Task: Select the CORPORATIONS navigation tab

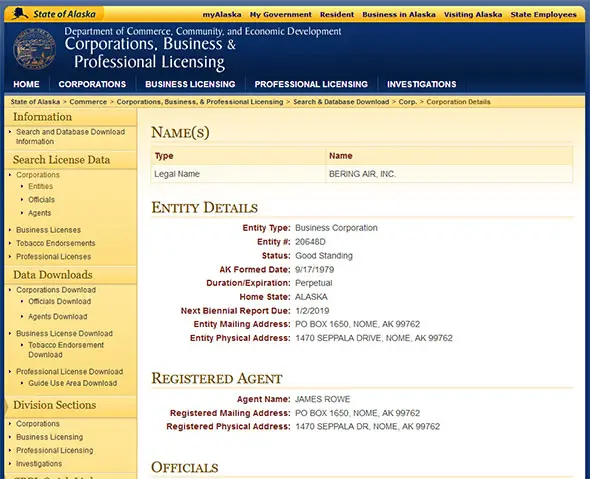Action: (92, 84)
